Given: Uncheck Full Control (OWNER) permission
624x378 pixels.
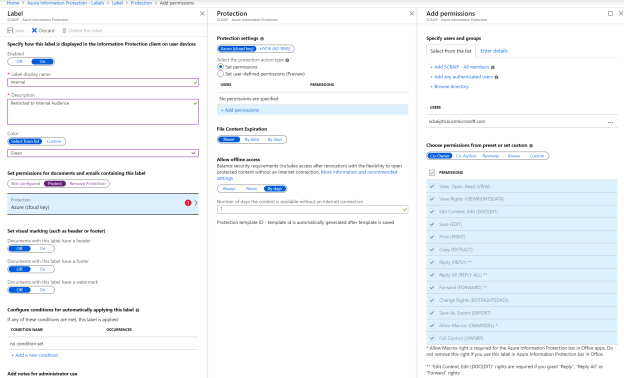Looking at the screenshot, I should pyautogui.click(x=432, y=338).
